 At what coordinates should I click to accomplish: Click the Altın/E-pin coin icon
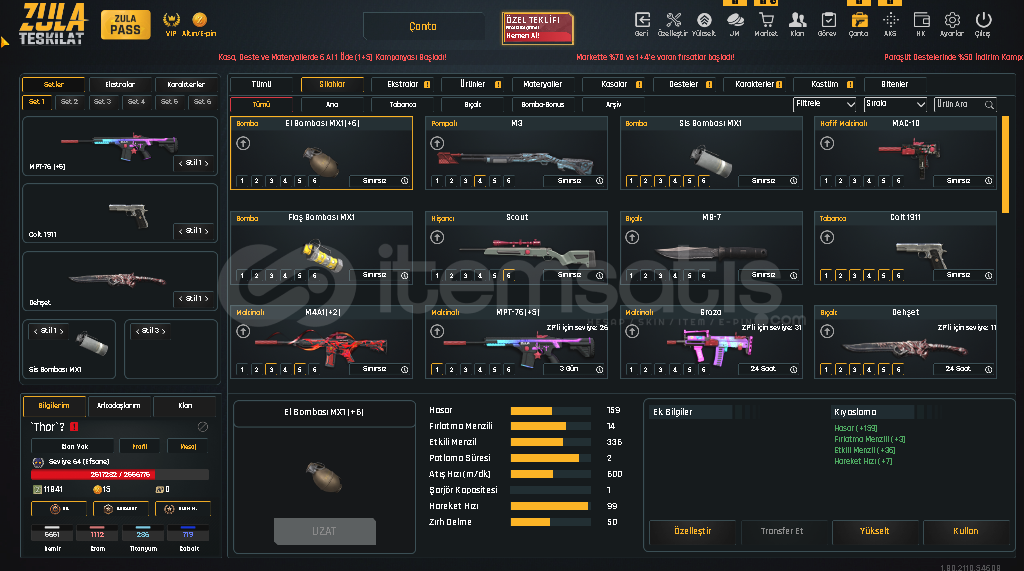(199, 20)
